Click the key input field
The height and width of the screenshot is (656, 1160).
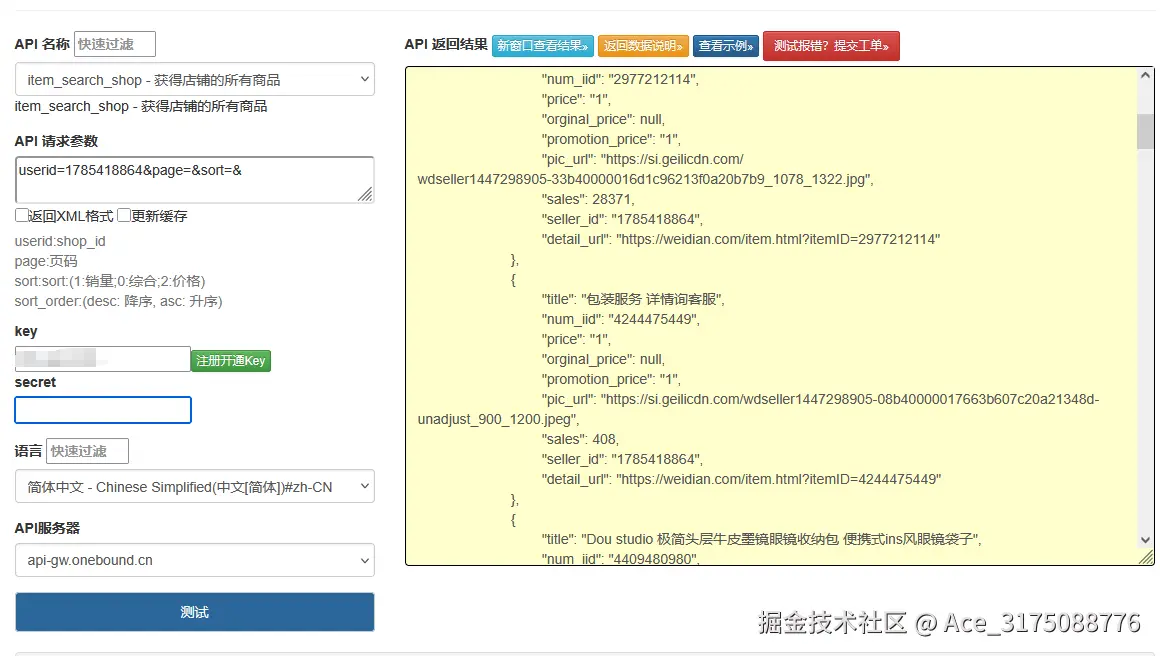click(x=103, y=359)
